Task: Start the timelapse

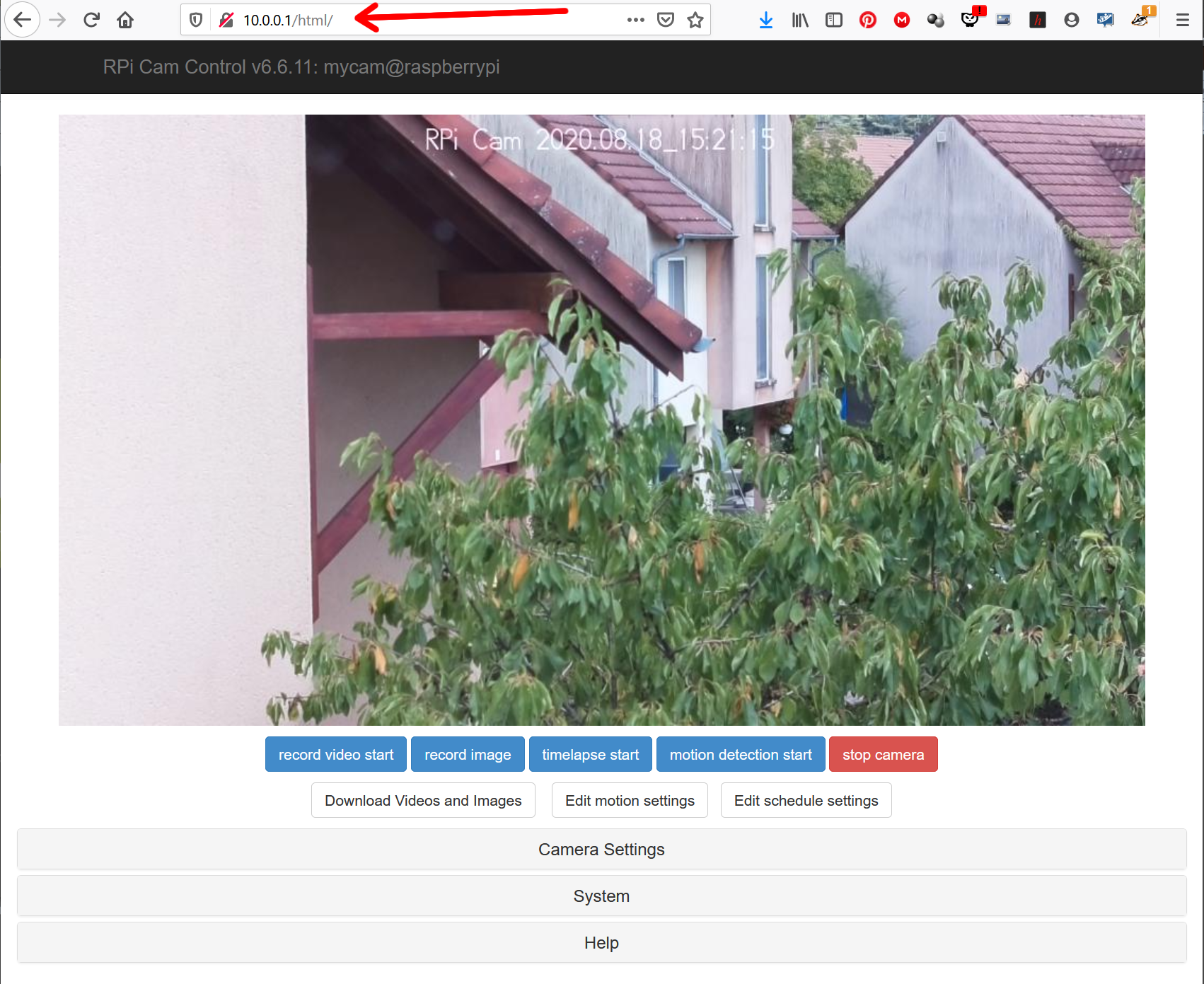Action: coord(591,755)
